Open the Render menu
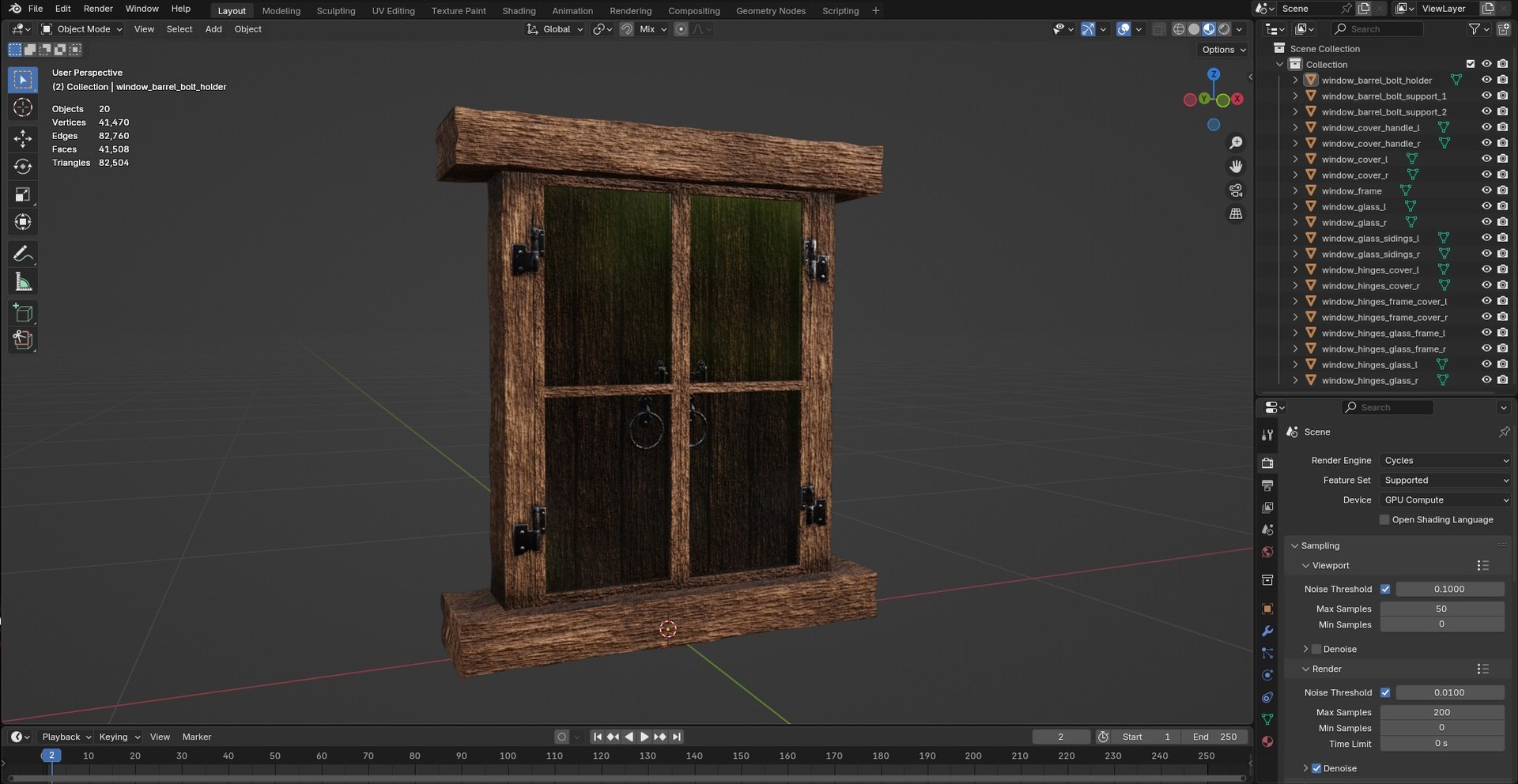The image size is (1518, 784). pyautogui.click(x=98, y=9)
